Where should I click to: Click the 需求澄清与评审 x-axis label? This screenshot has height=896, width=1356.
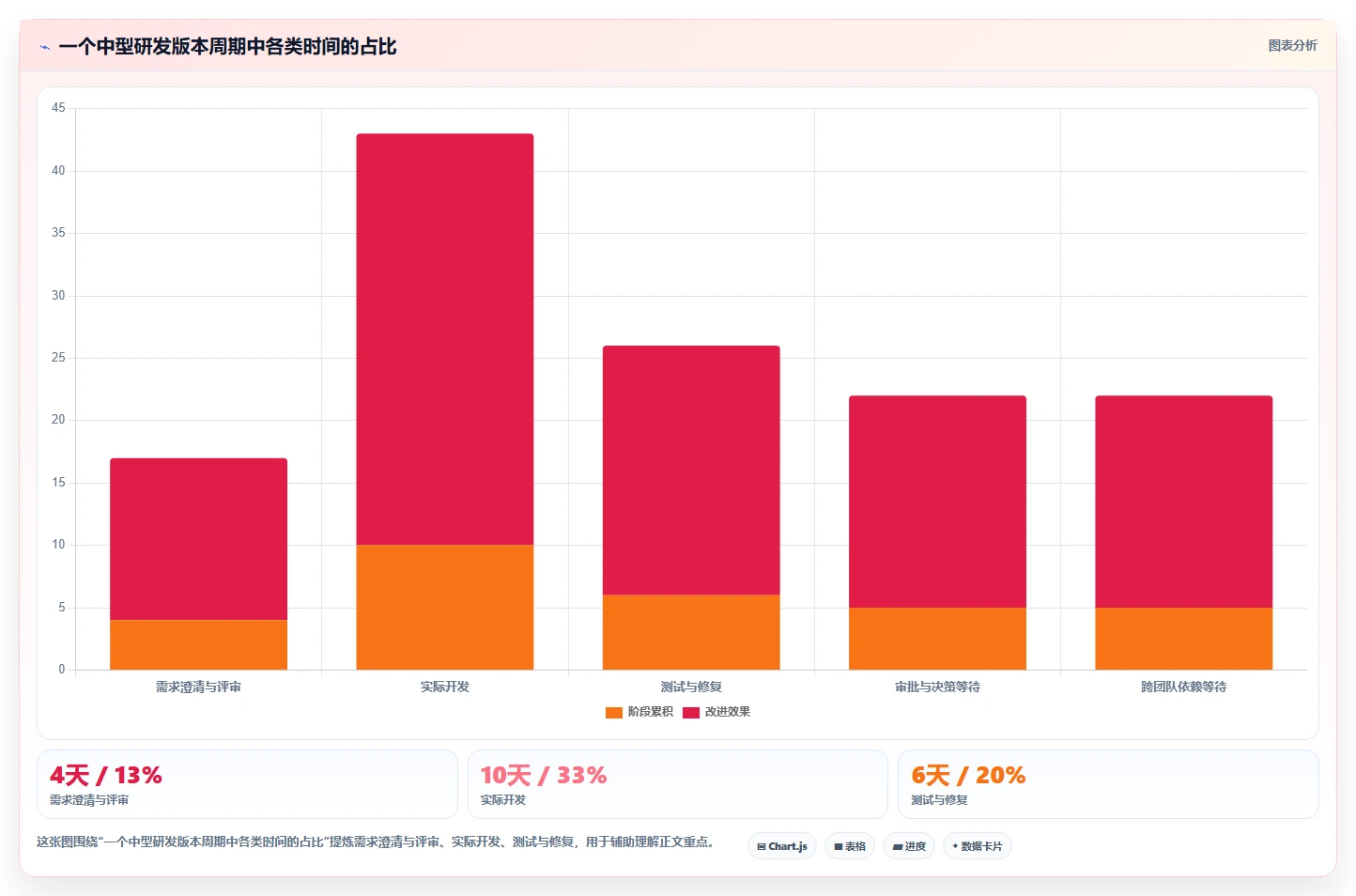tap(198, 687)
